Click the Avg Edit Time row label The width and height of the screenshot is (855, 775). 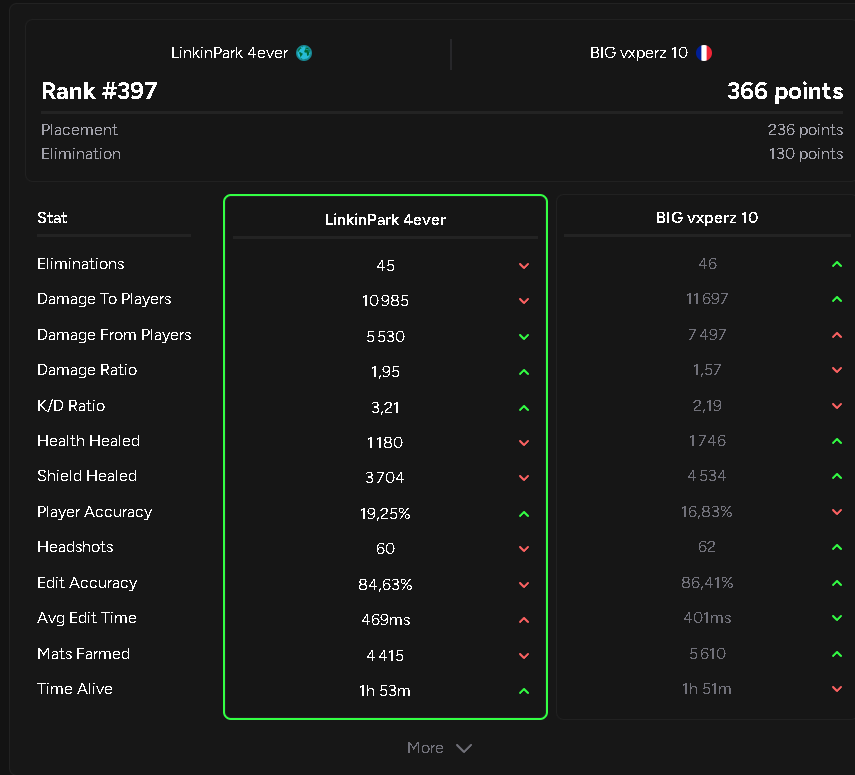coord(87,618)
